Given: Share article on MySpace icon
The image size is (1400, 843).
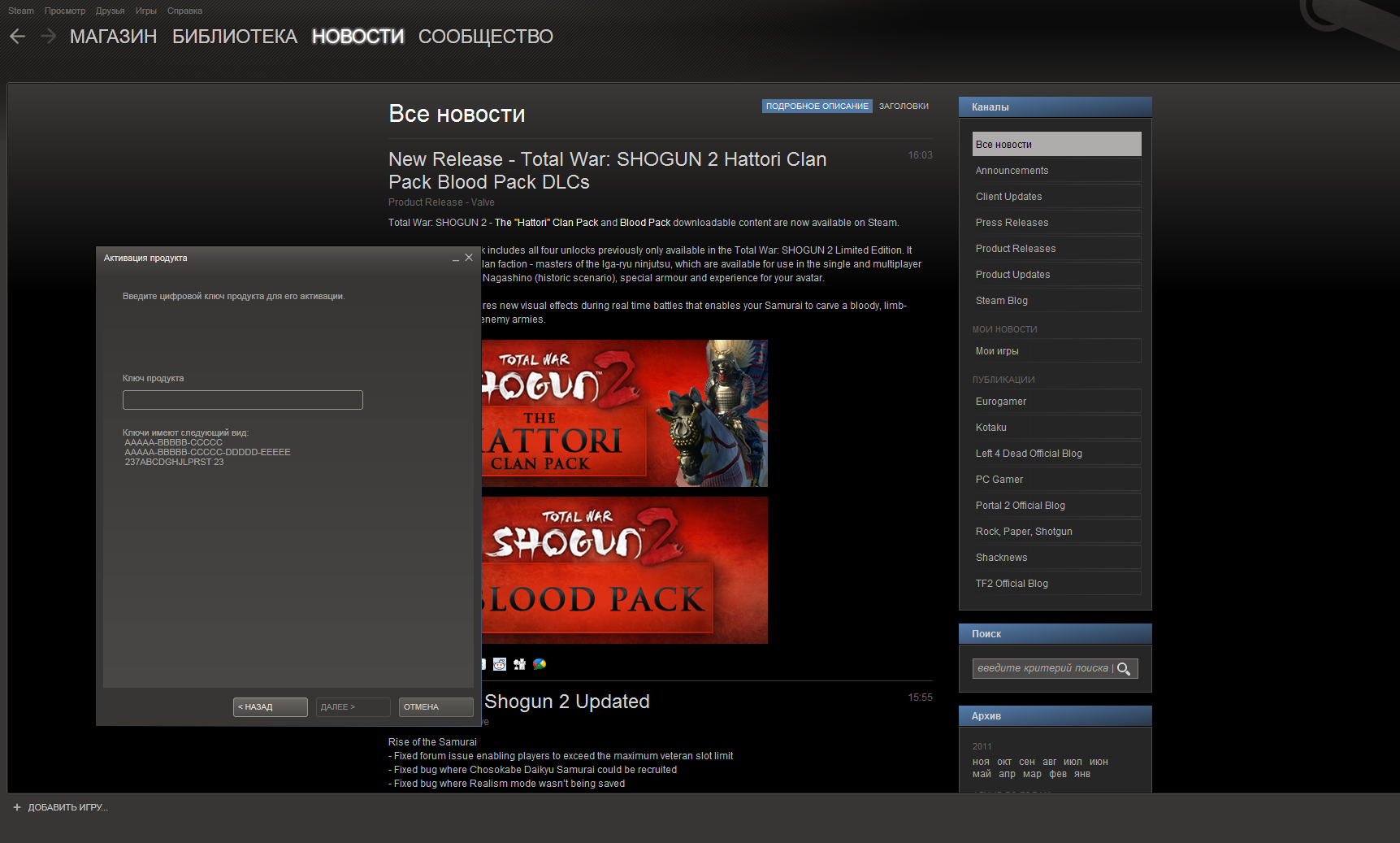Looking at the screenshot, I should [519, 664].
